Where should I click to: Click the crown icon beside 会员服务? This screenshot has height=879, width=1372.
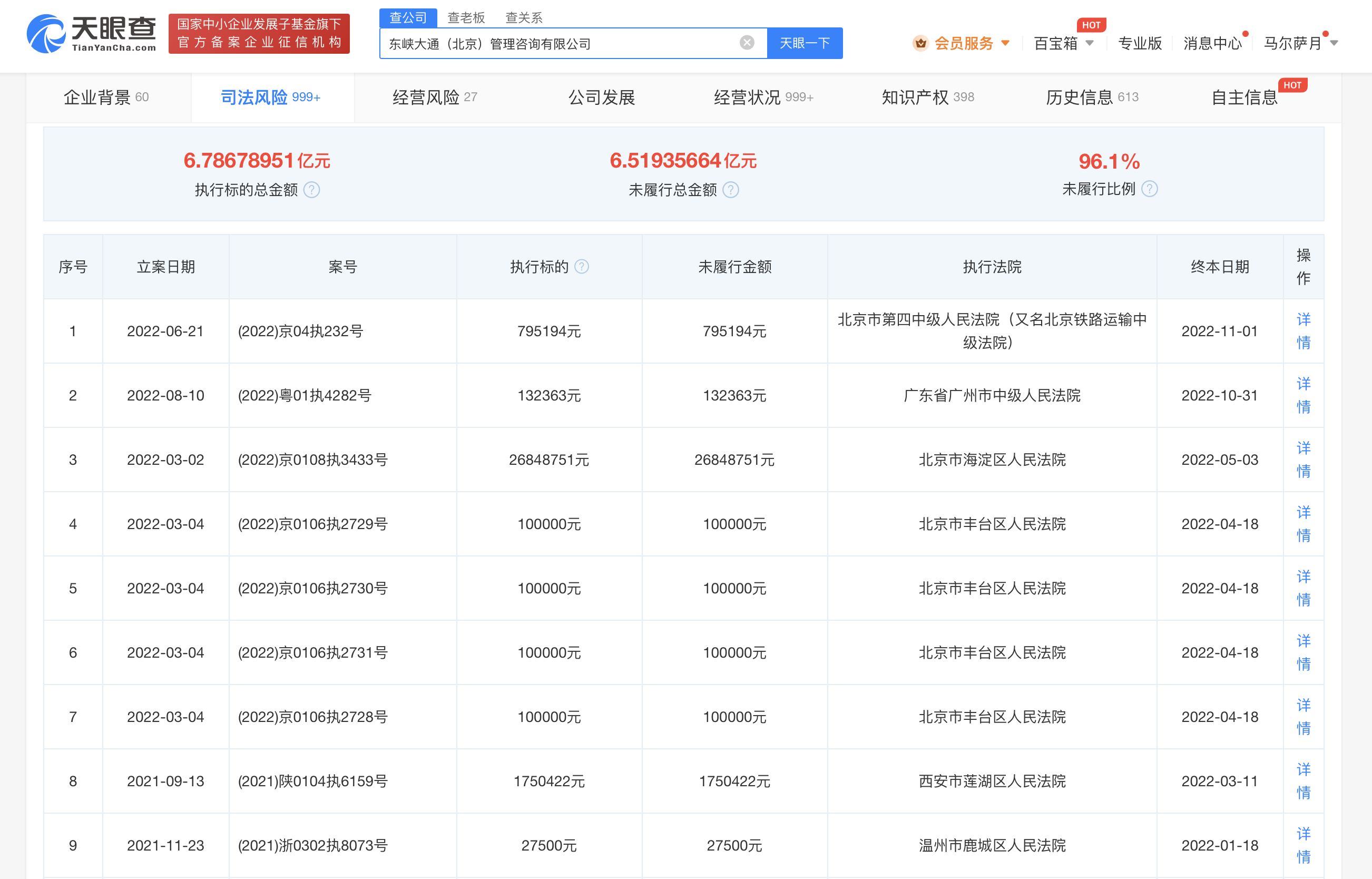[920, 42]
